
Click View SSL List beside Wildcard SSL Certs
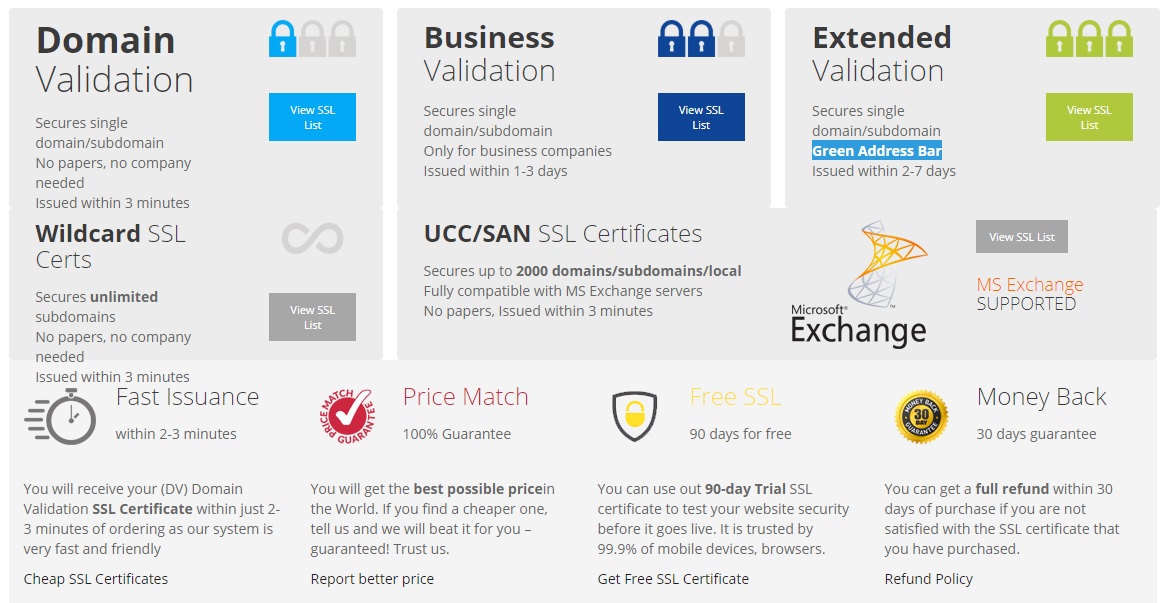click(x=312, y=317)
